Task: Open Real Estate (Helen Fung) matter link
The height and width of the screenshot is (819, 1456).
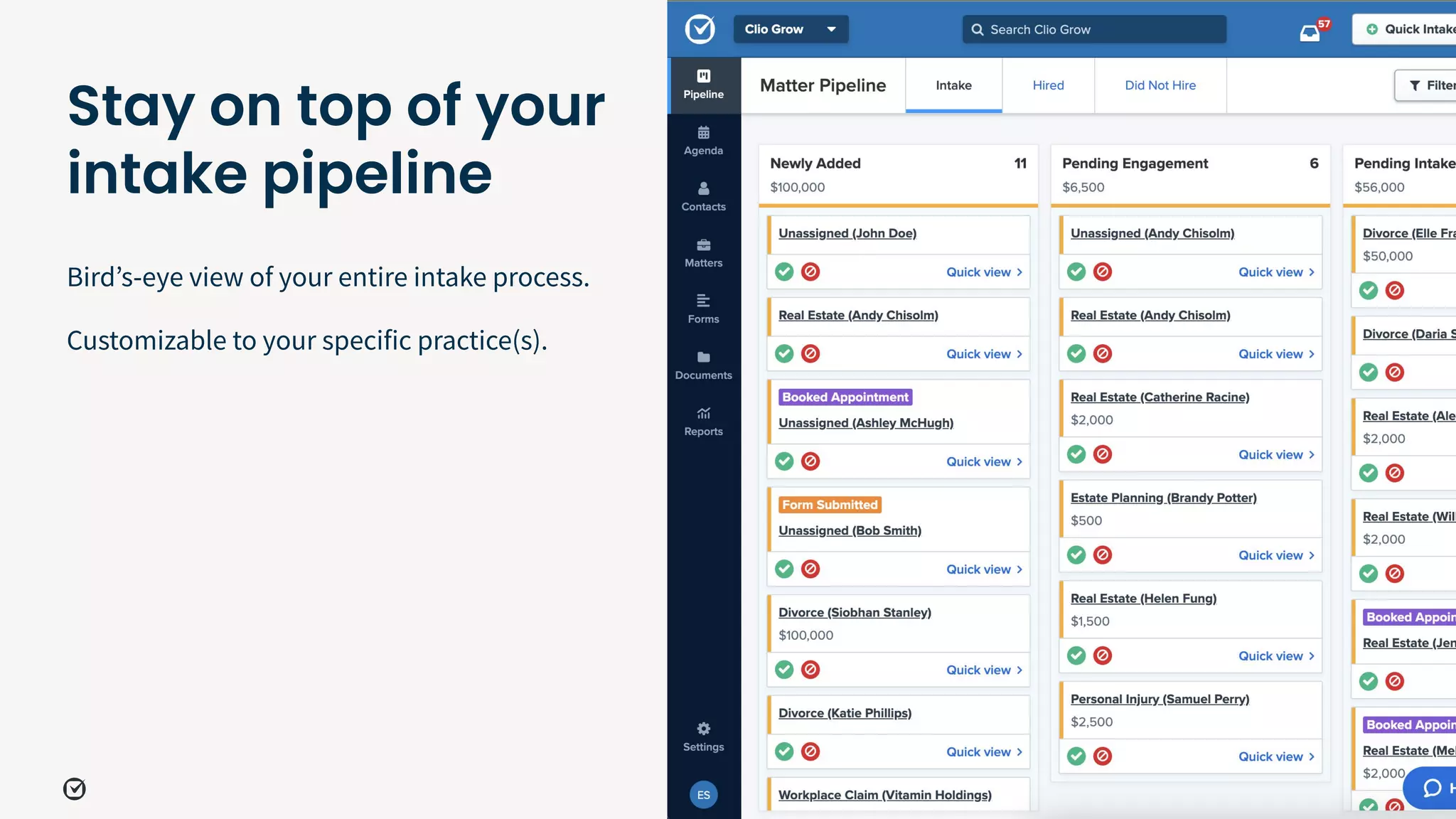Action: coord(1144,599)
